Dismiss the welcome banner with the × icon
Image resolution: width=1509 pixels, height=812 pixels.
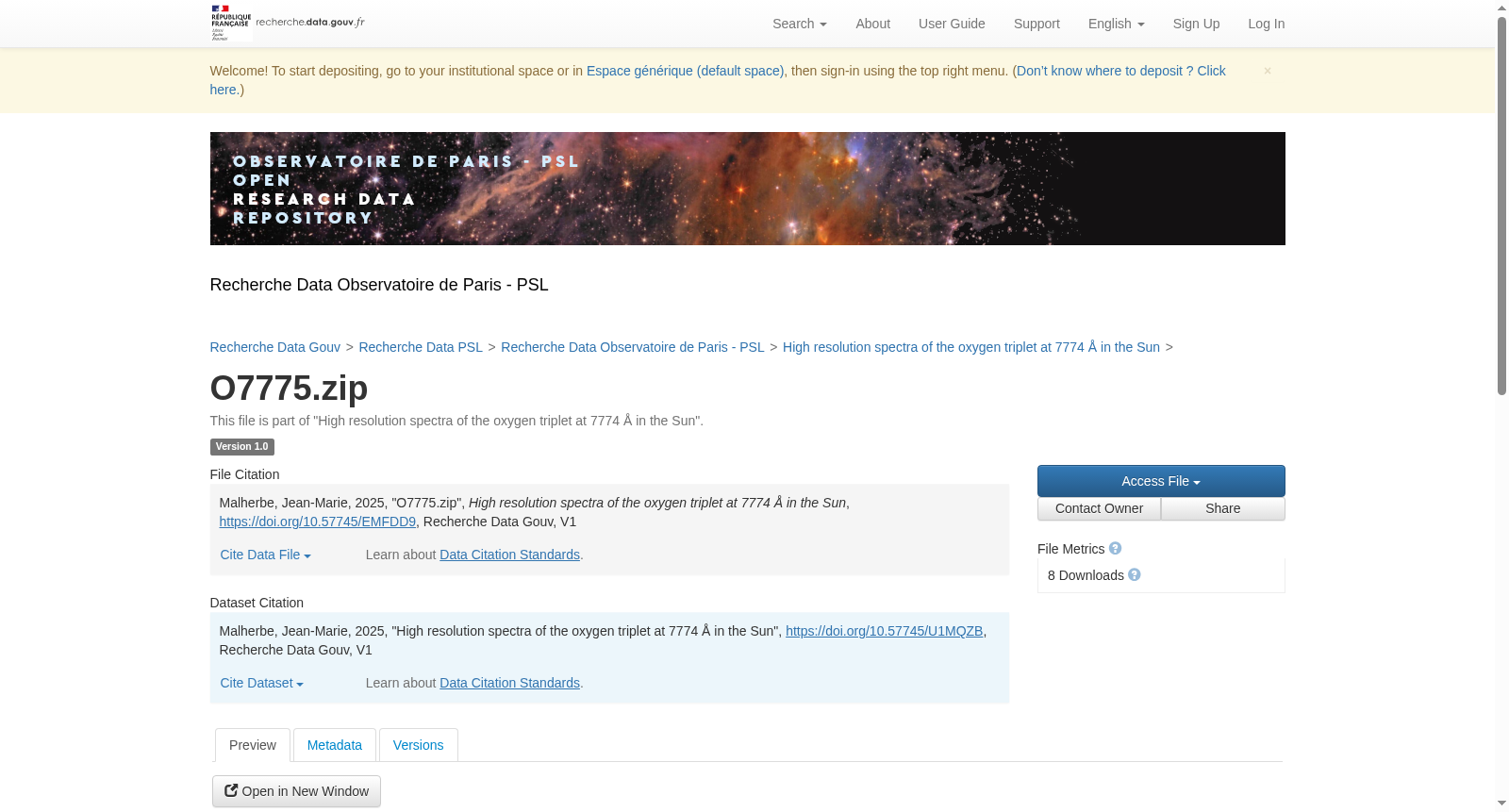tap(1268, 71)
